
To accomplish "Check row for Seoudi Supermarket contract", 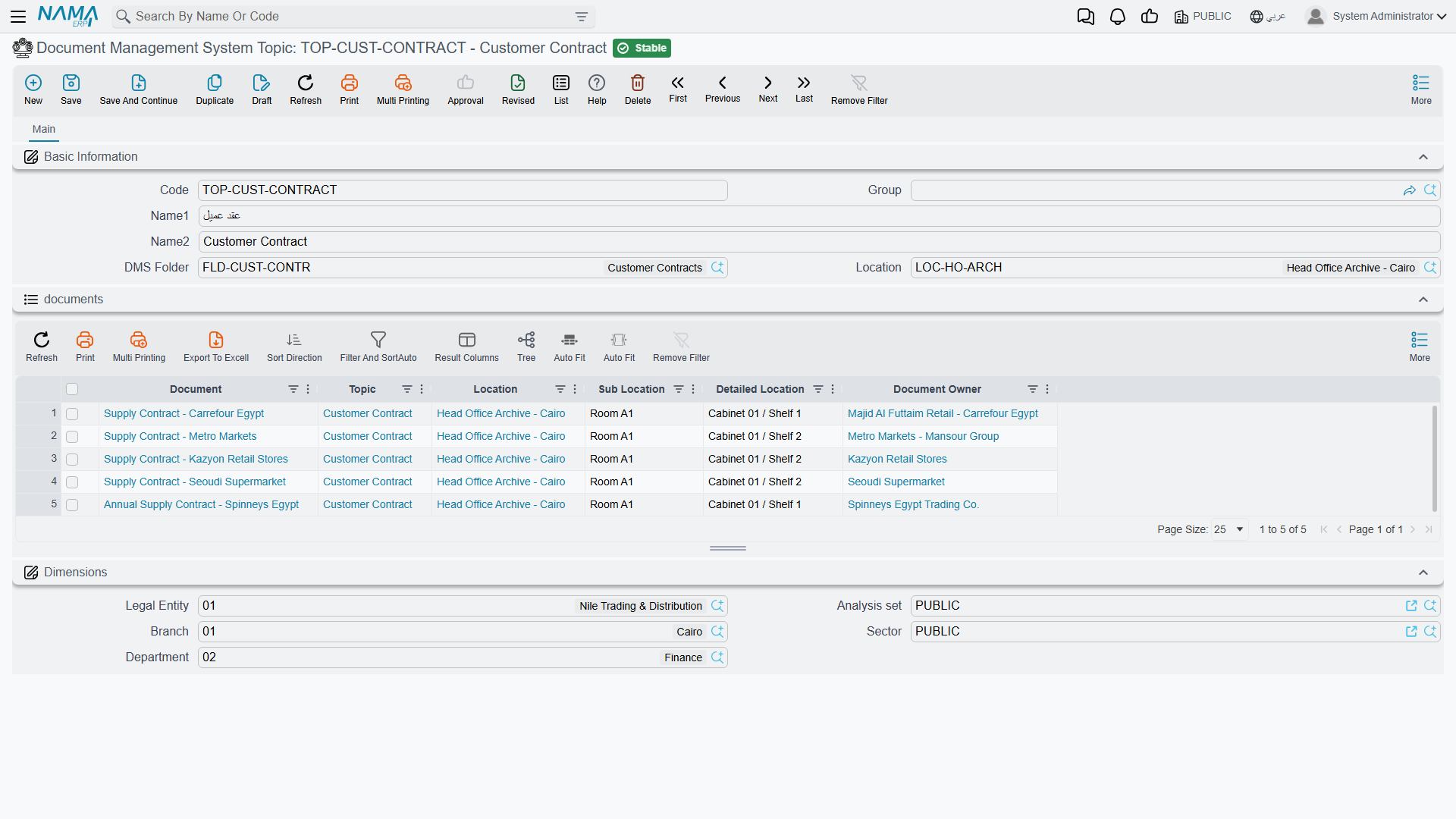I will 72,482.
